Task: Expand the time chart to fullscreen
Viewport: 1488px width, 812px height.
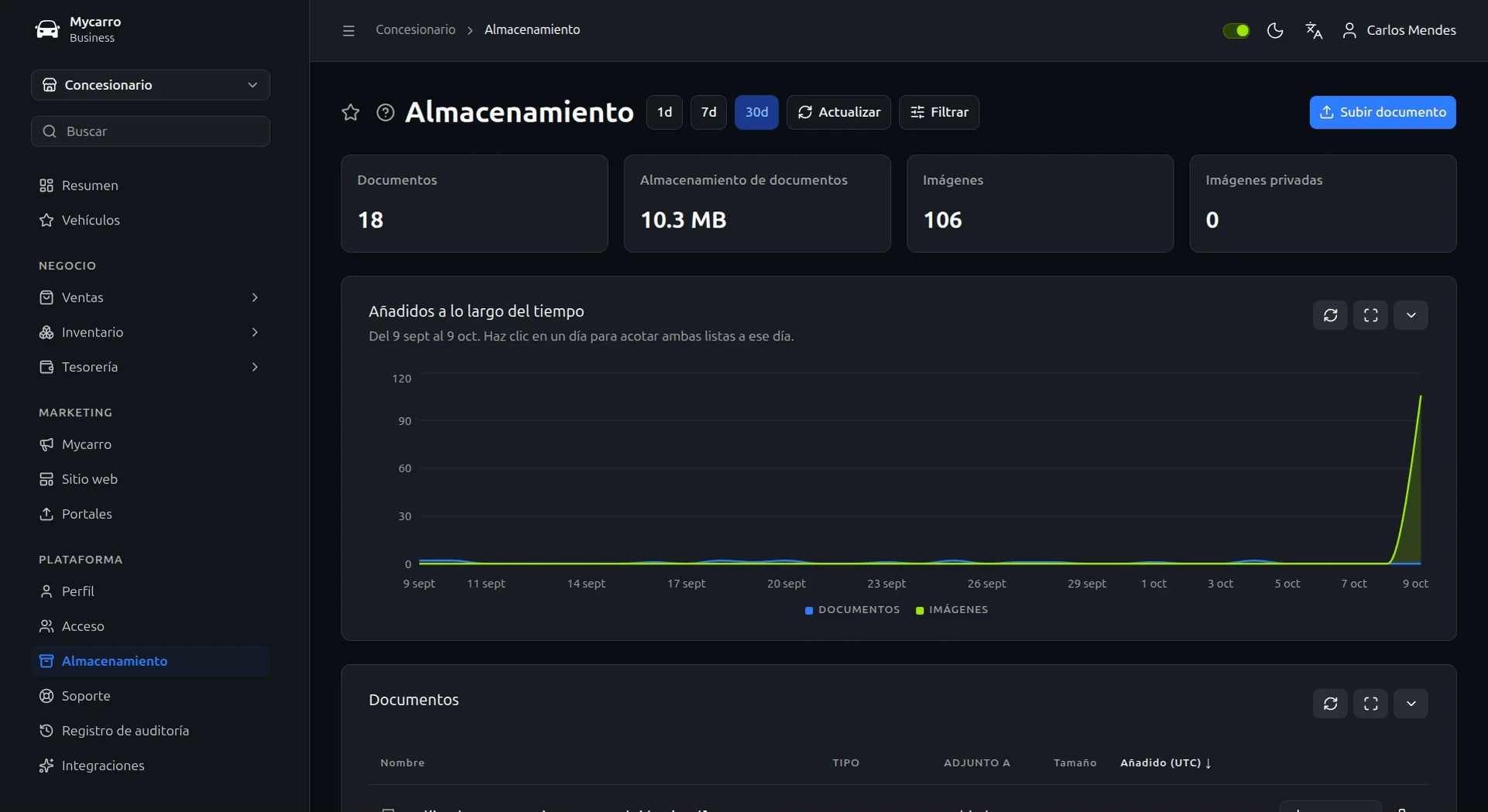Action: (1370, 315)
